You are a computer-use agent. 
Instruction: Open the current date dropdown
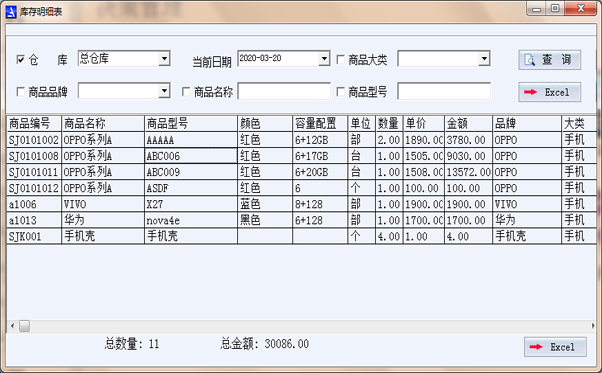click(x=324, y=59)
